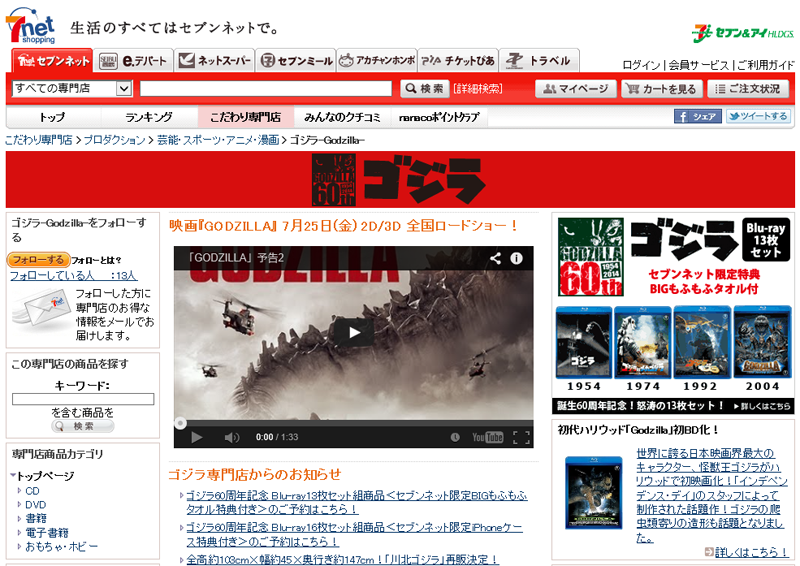Open マイページ button
This screenshot has width=800, height=566.
[576, 89]
